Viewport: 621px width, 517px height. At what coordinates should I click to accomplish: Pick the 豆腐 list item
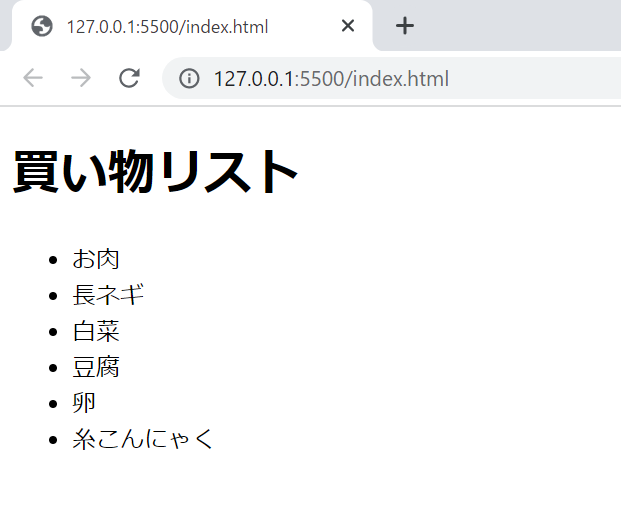click(96, 367)
